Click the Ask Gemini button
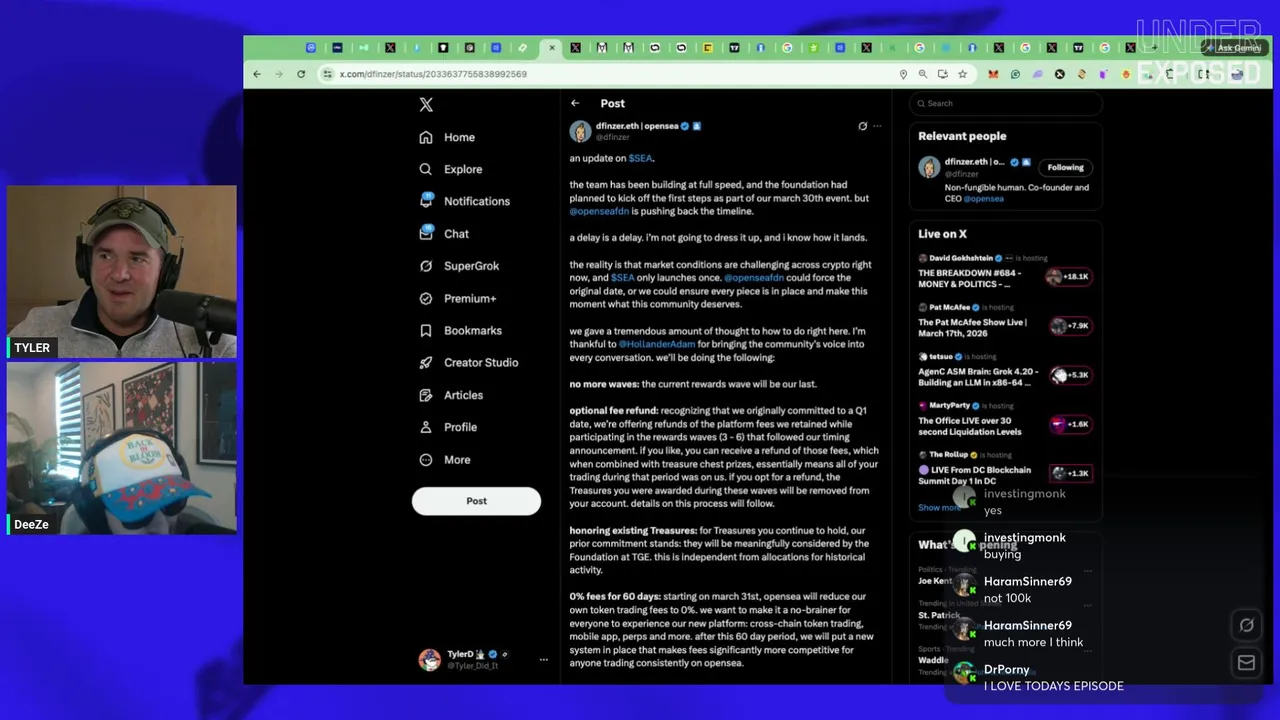This screenshot has height=720, width=1280. pos(1234,48)
